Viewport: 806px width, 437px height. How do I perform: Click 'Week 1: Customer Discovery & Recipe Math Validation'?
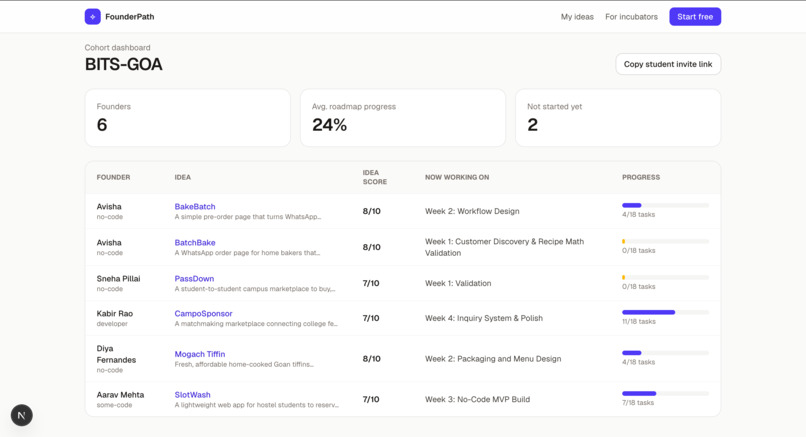tap(504, 247)
